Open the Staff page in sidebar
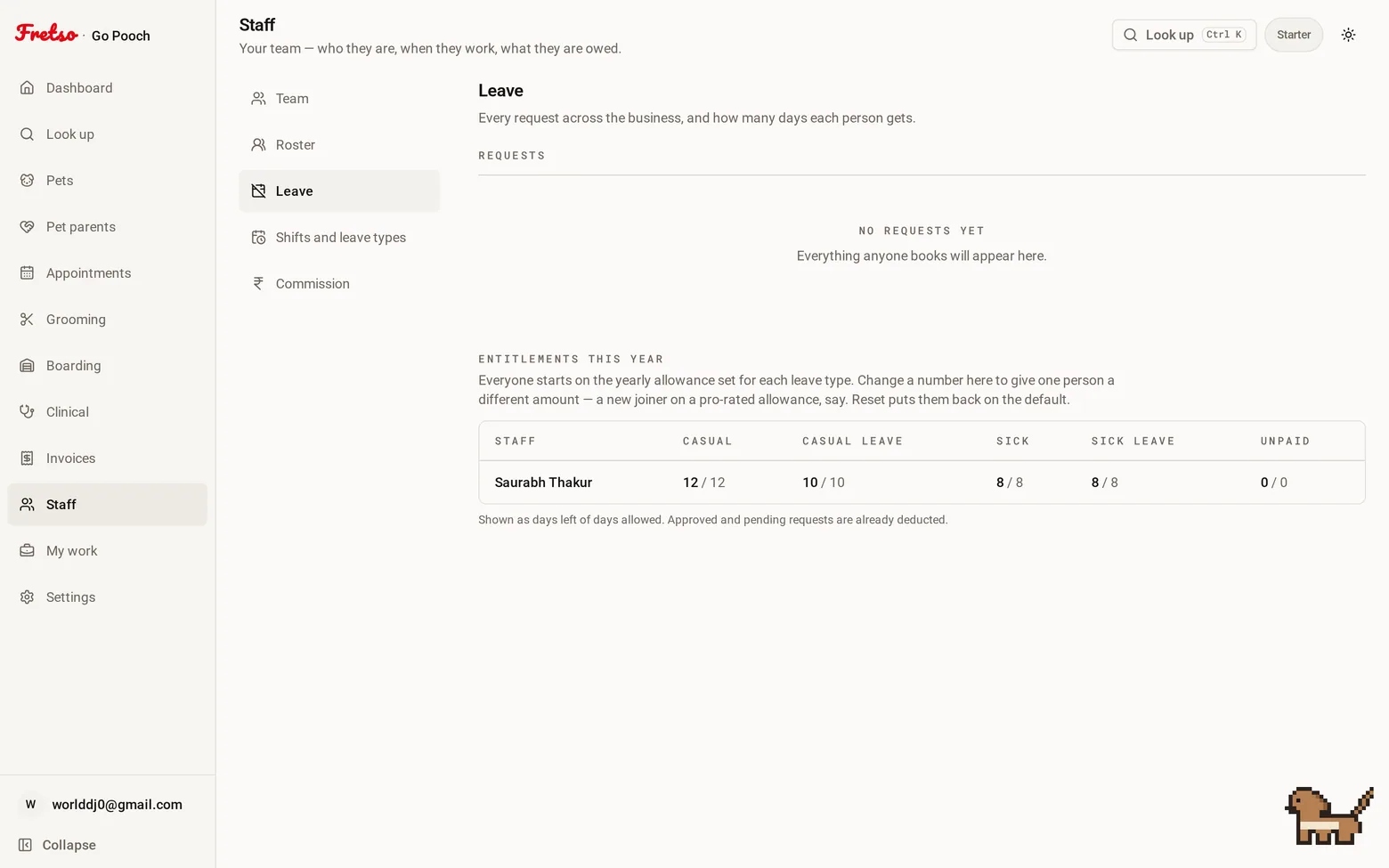1389x868 pixels. pyautogui.click(x=107, y=504)
